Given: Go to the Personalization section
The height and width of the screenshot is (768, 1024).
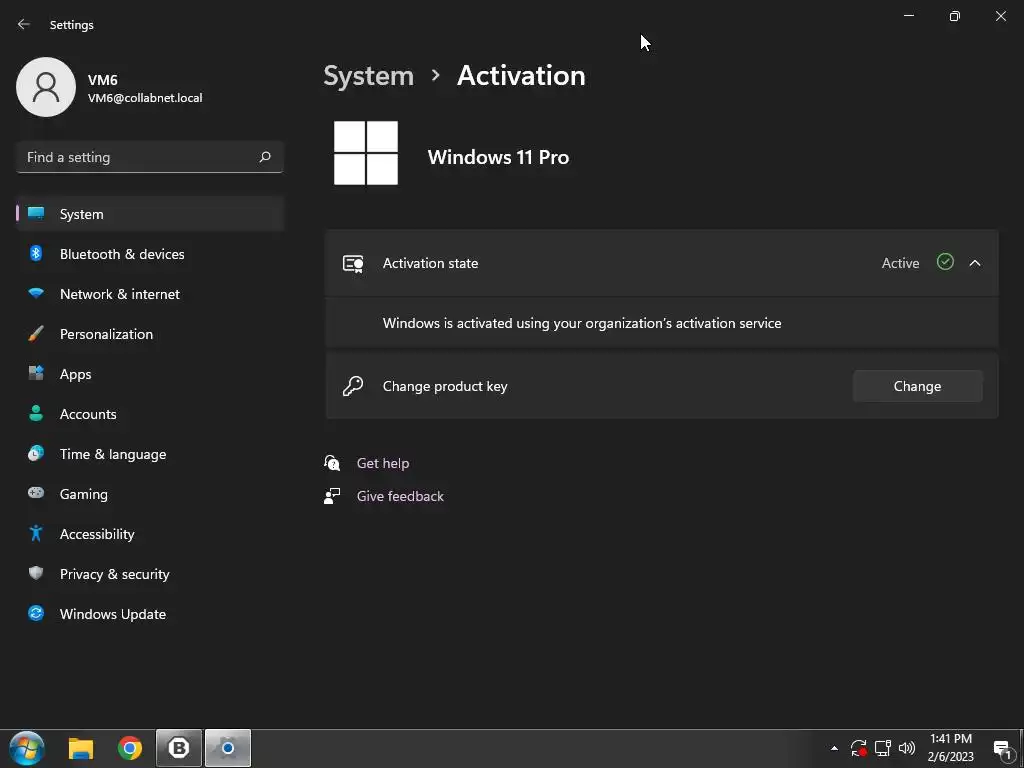Looking at the screenshot, I should click(x=150, y=334).
